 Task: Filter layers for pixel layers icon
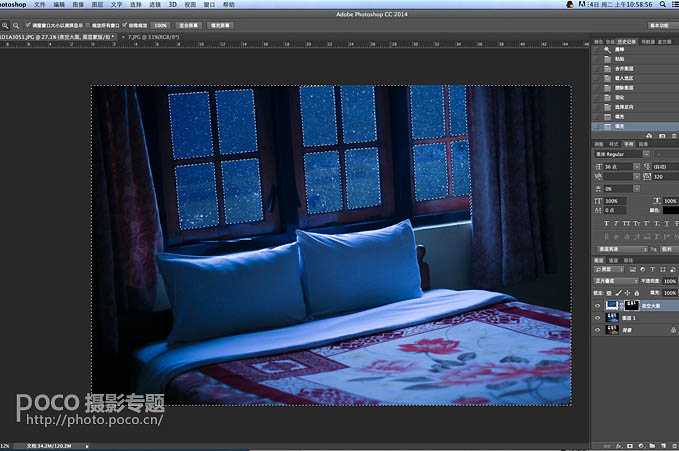pos(633,269)
